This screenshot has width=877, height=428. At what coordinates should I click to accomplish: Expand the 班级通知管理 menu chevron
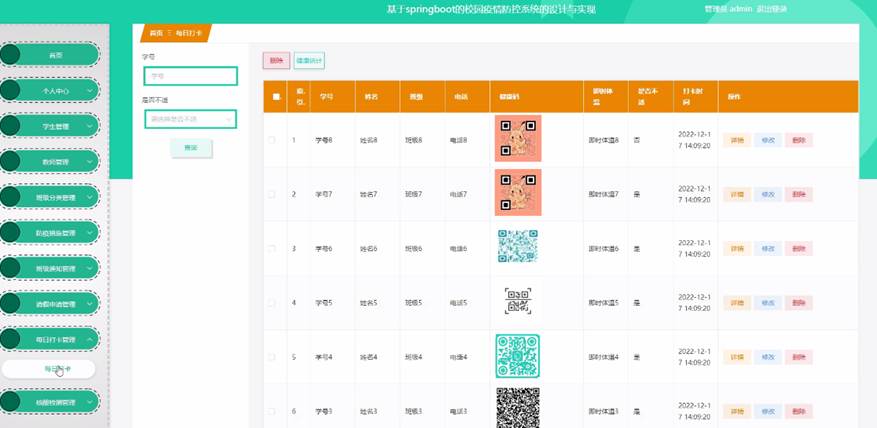(x=90, y=268)
